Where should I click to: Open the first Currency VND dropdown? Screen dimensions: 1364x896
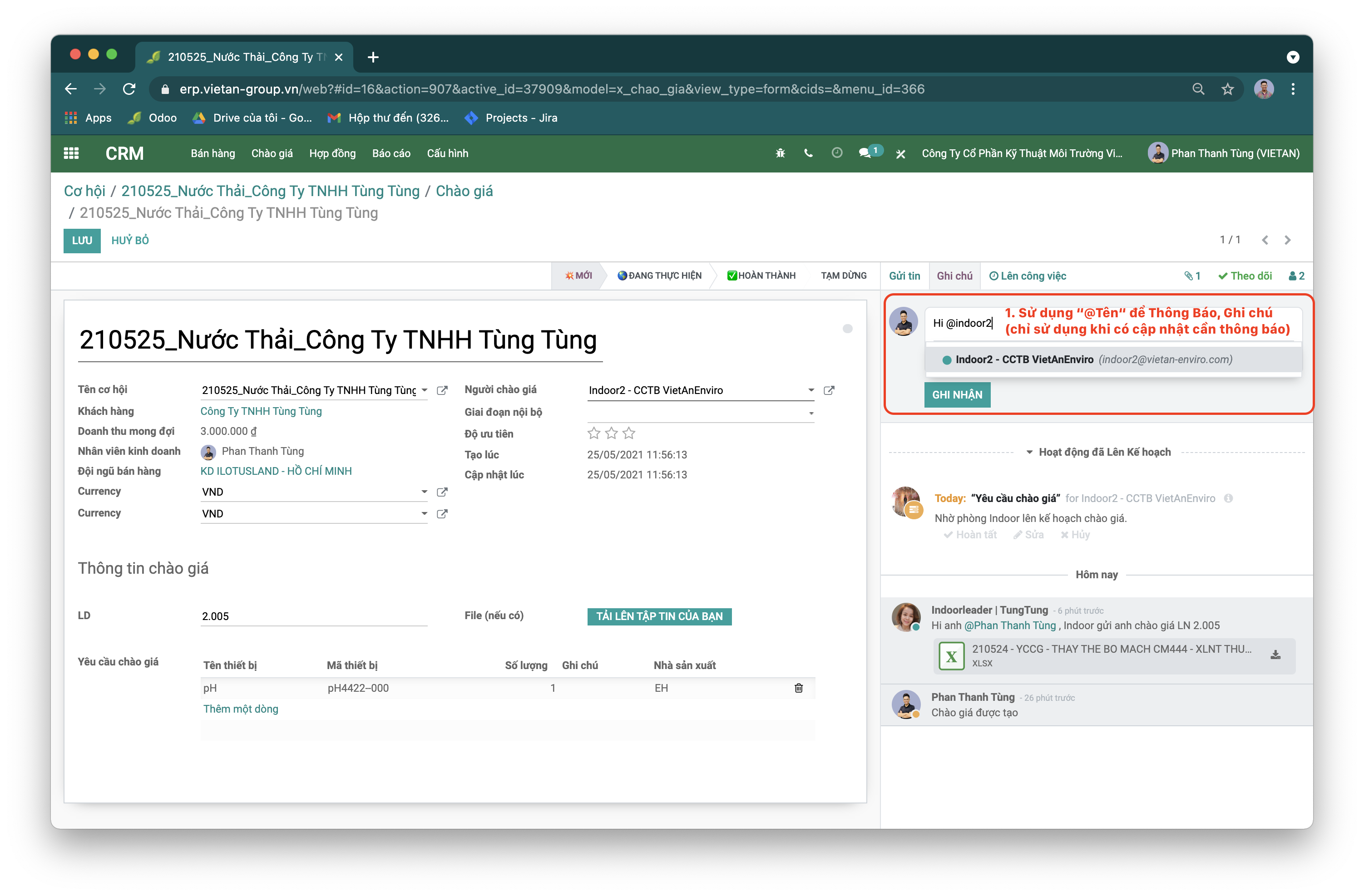424,492
